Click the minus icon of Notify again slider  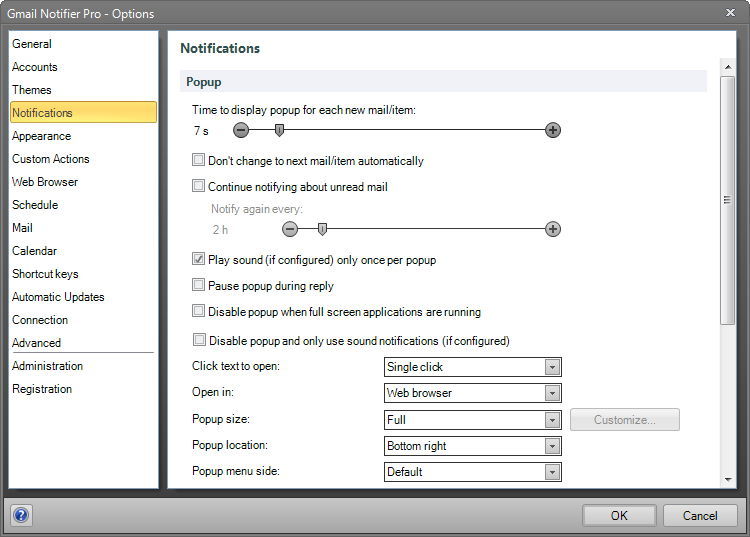289,229
